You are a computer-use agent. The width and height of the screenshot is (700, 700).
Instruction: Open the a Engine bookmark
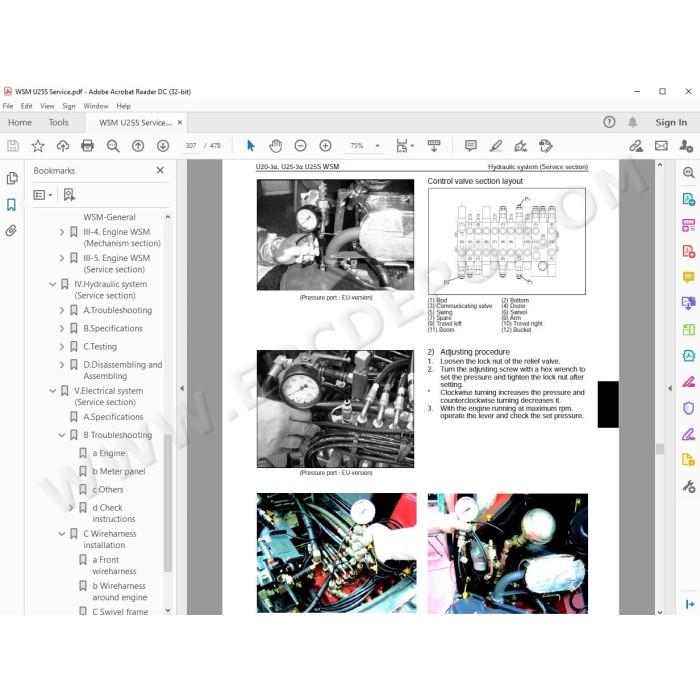click(109, 453)
